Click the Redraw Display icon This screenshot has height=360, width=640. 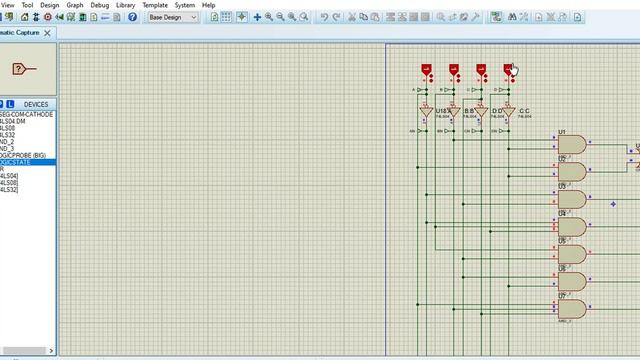[214, 17]
